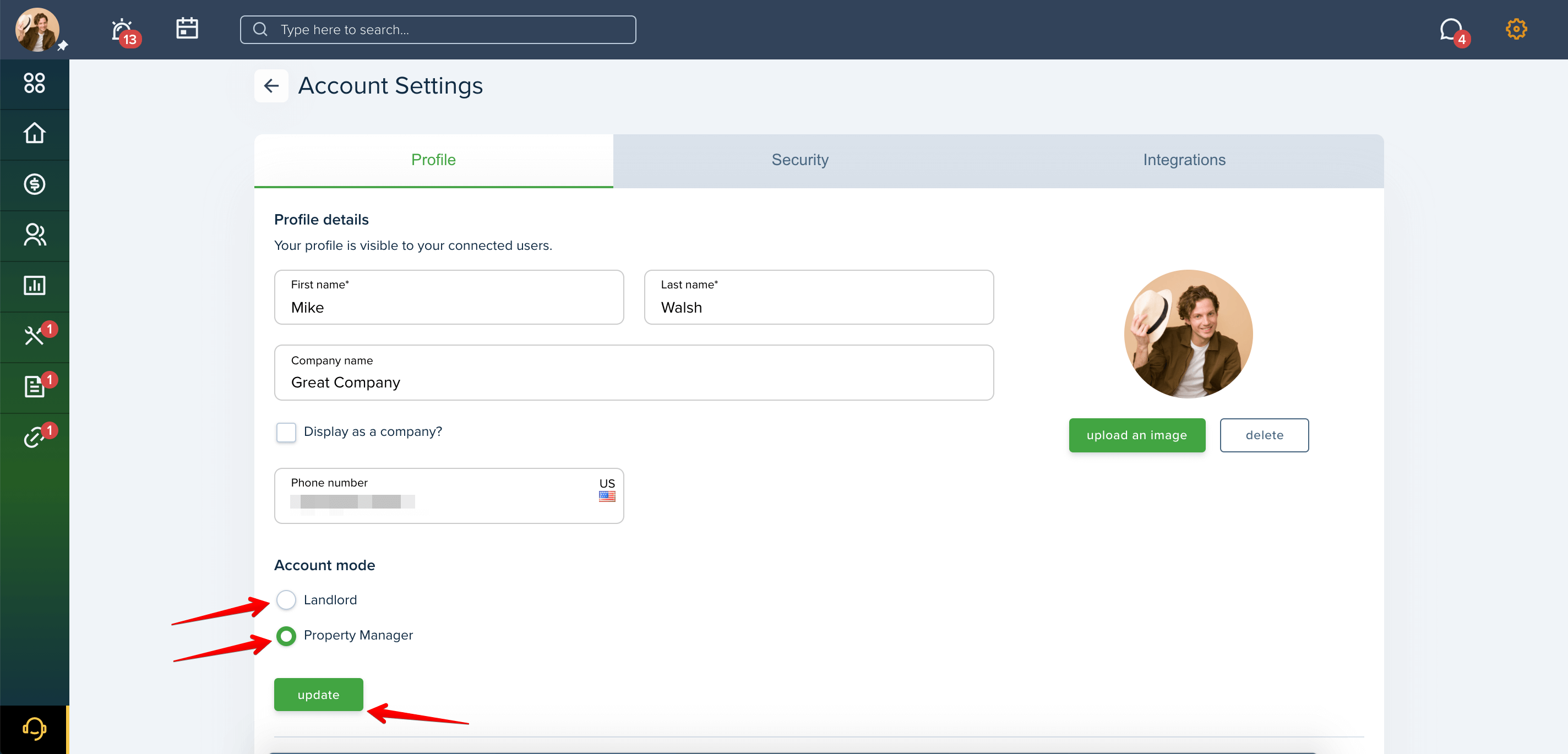Click the Company name field

coord(634,373)
